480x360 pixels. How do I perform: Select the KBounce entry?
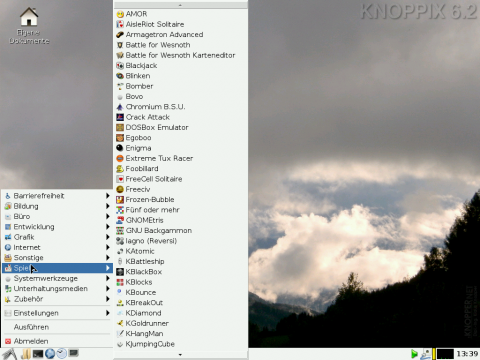(180, 293)
